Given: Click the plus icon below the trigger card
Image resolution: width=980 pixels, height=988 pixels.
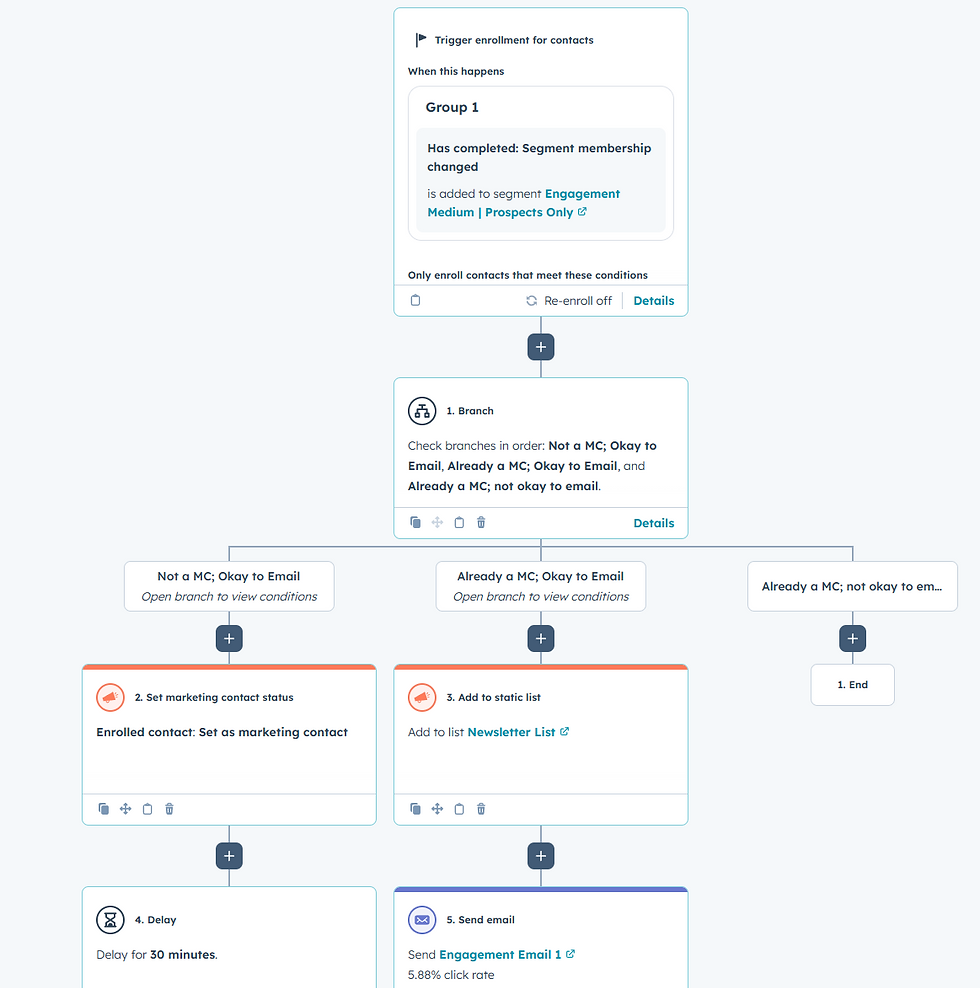Looking at the screenshot, I should [541, 346].
